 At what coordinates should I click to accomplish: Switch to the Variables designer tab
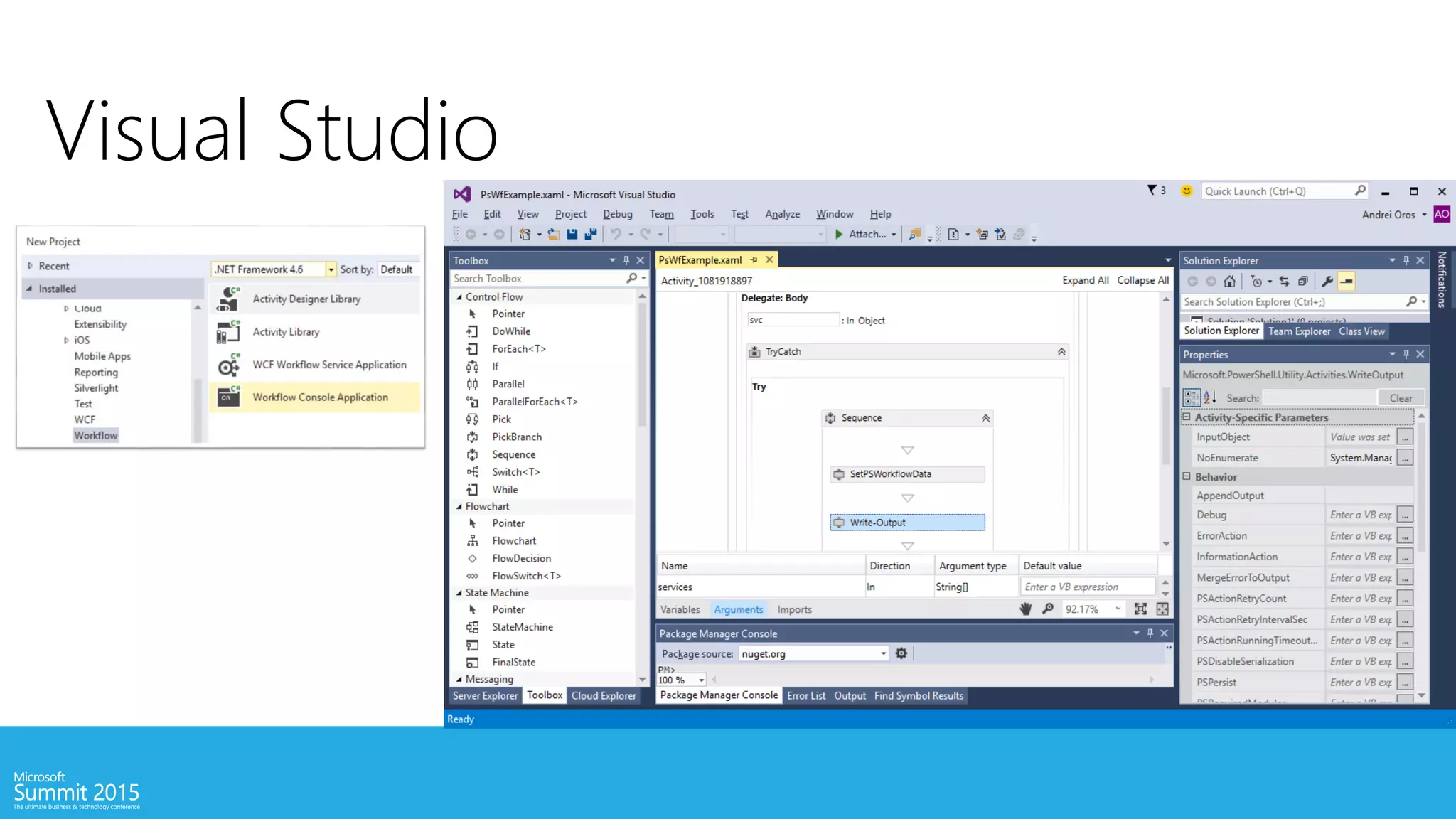tap(680, 609)
